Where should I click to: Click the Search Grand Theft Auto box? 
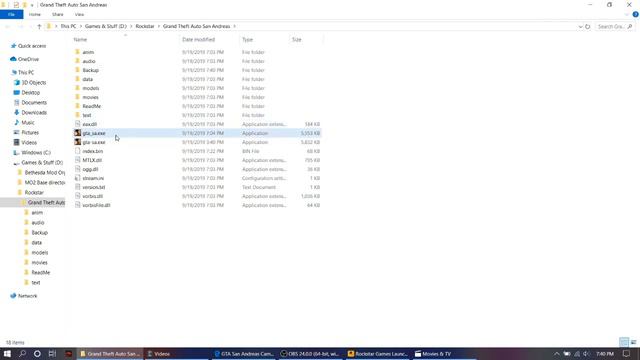pos(614,27)
